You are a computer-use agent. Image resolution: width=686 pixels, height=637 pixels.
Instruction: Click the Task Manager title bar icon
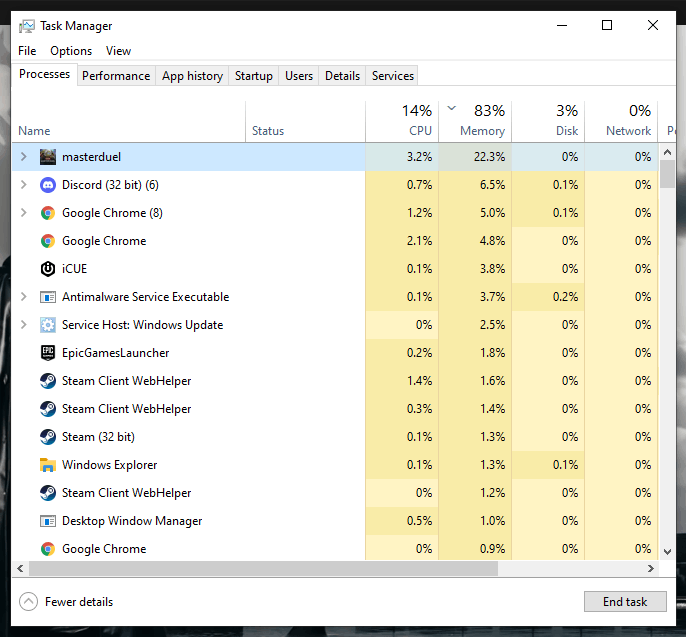click(27, 26)
